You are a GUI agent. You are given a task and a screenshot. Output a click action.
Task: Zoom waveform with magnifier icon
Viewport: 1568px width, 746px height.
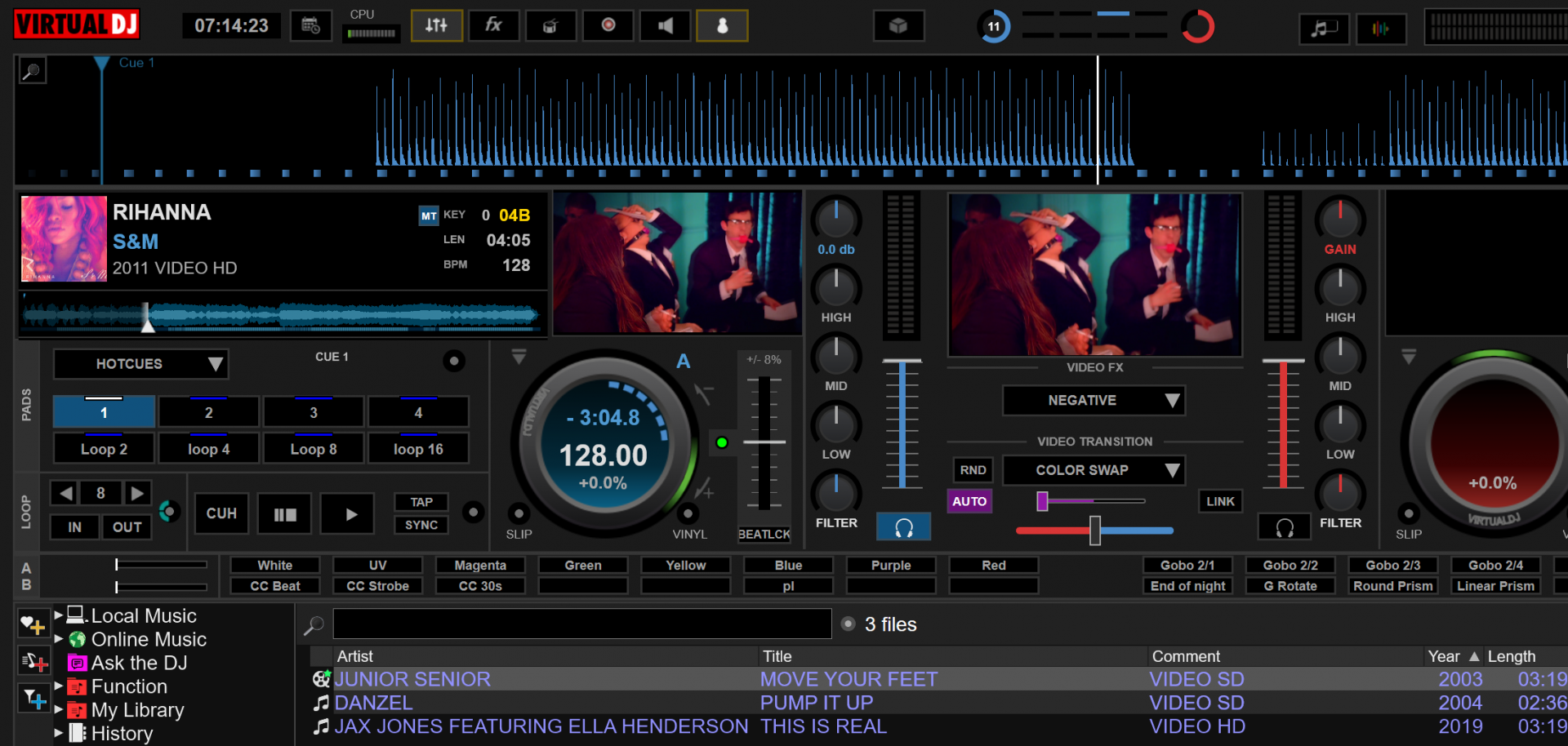point(32,71)
